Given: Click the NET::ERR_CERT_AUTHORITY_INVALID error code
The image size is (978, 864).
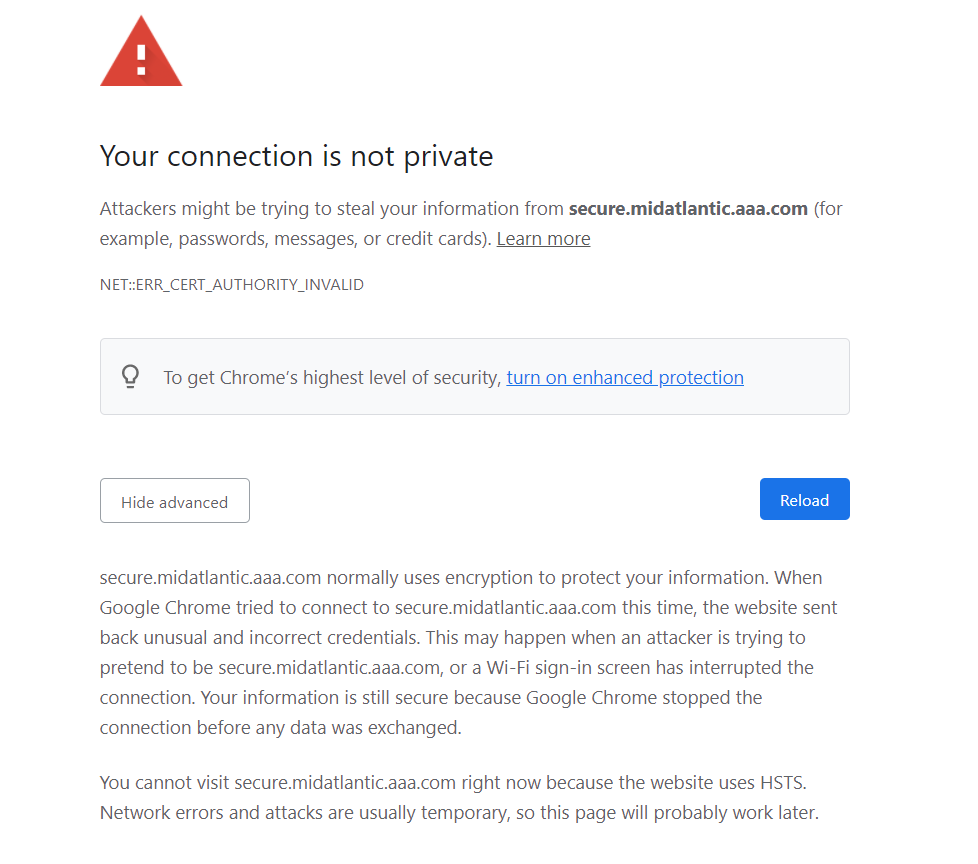Looking at the screenshot, I should 232,285.
